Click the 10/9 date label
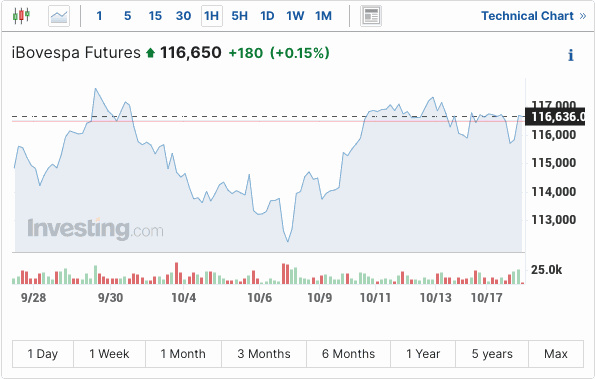The height and width of the screenshot is (379, 595). pyautogui.click(x=320, y=297)
